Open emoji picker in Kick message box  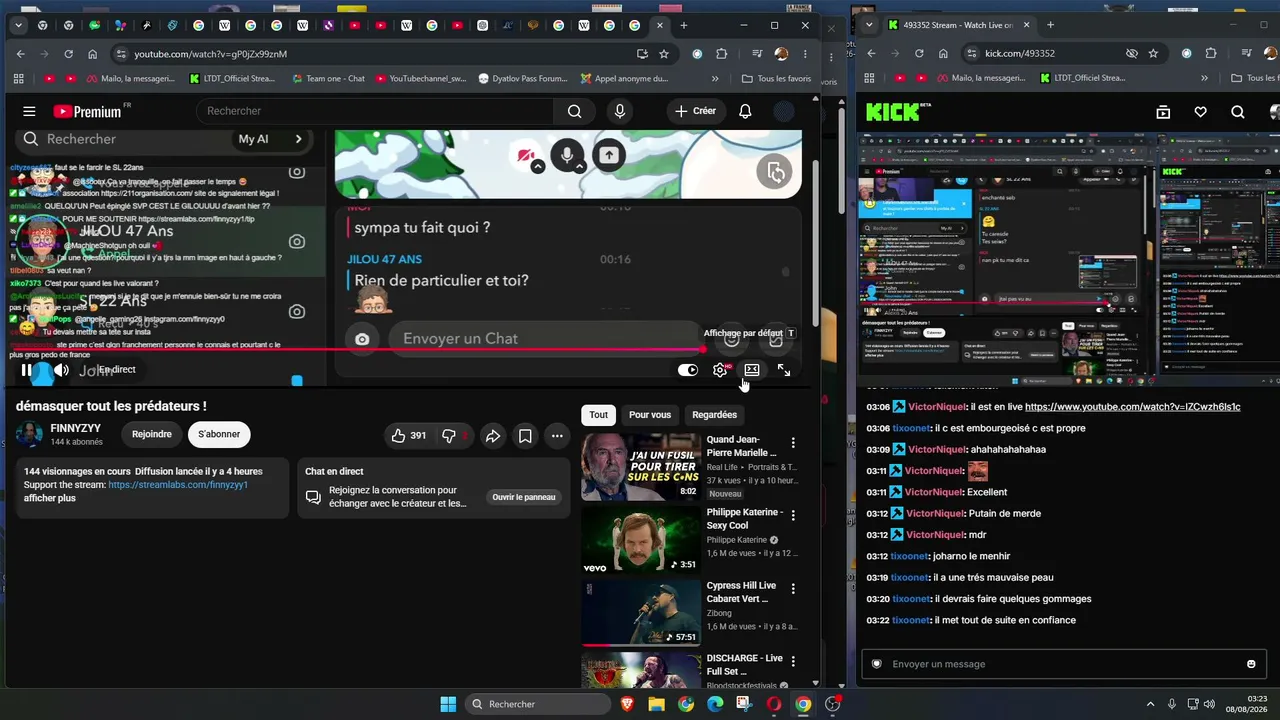pos(1251,664)
